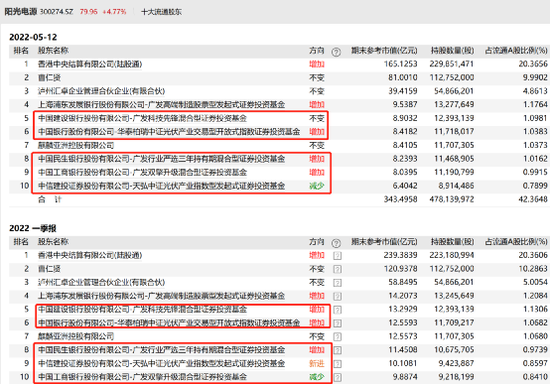Click the info icon in the row with value 9.8874
The width and height of the screenshot is (550, 384).
pos(337,377)
